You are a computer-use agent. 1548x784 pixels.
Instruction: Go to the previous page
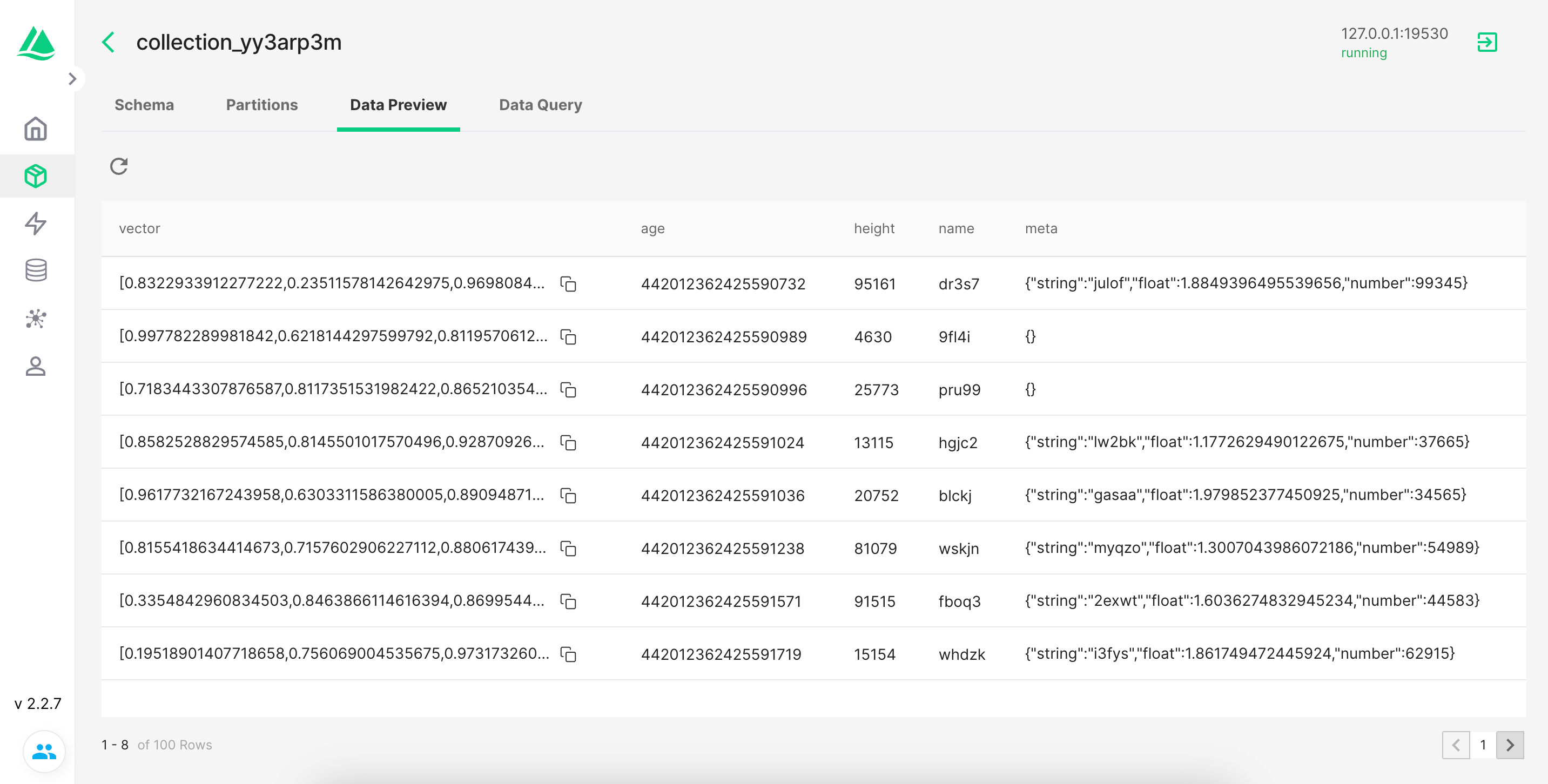coord(1456,745)
